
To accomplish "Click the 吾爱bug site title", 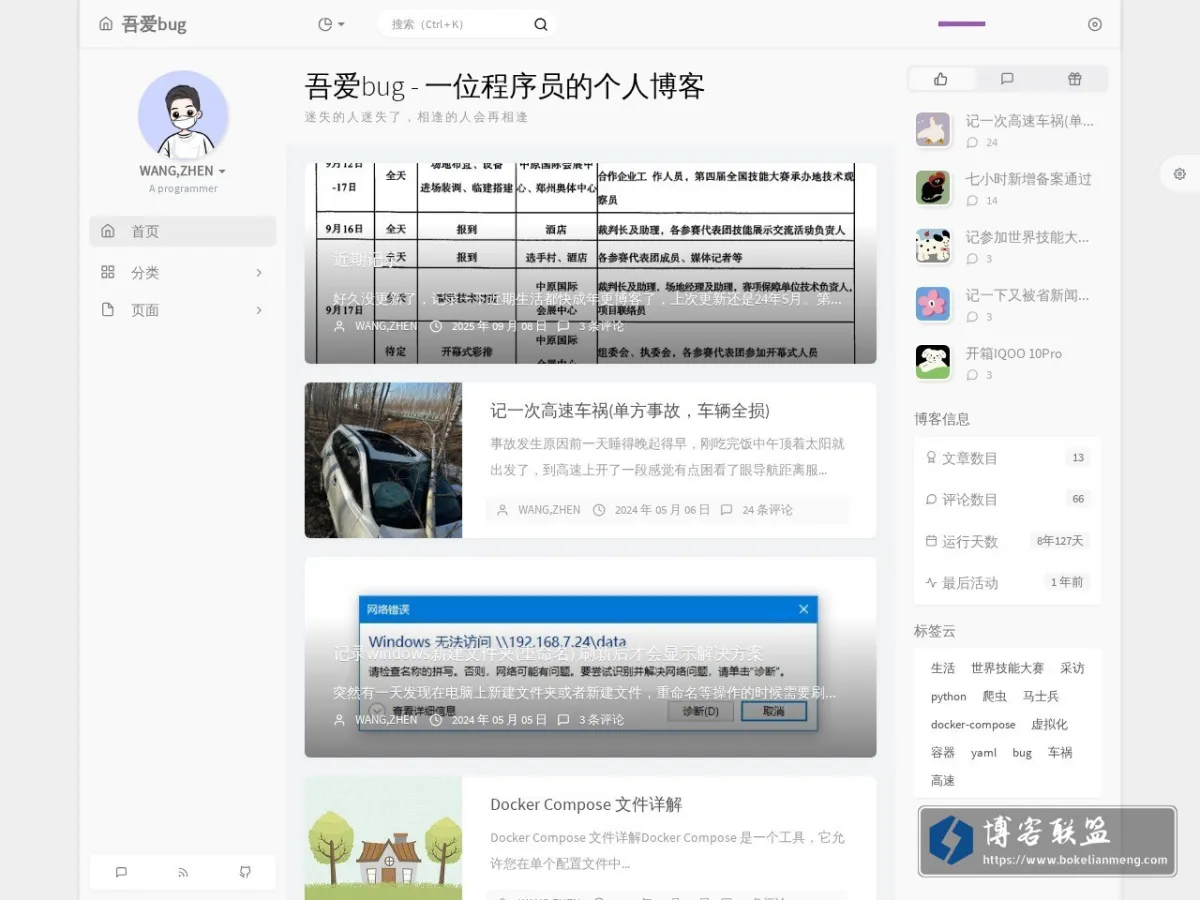I will coord(154,24).
